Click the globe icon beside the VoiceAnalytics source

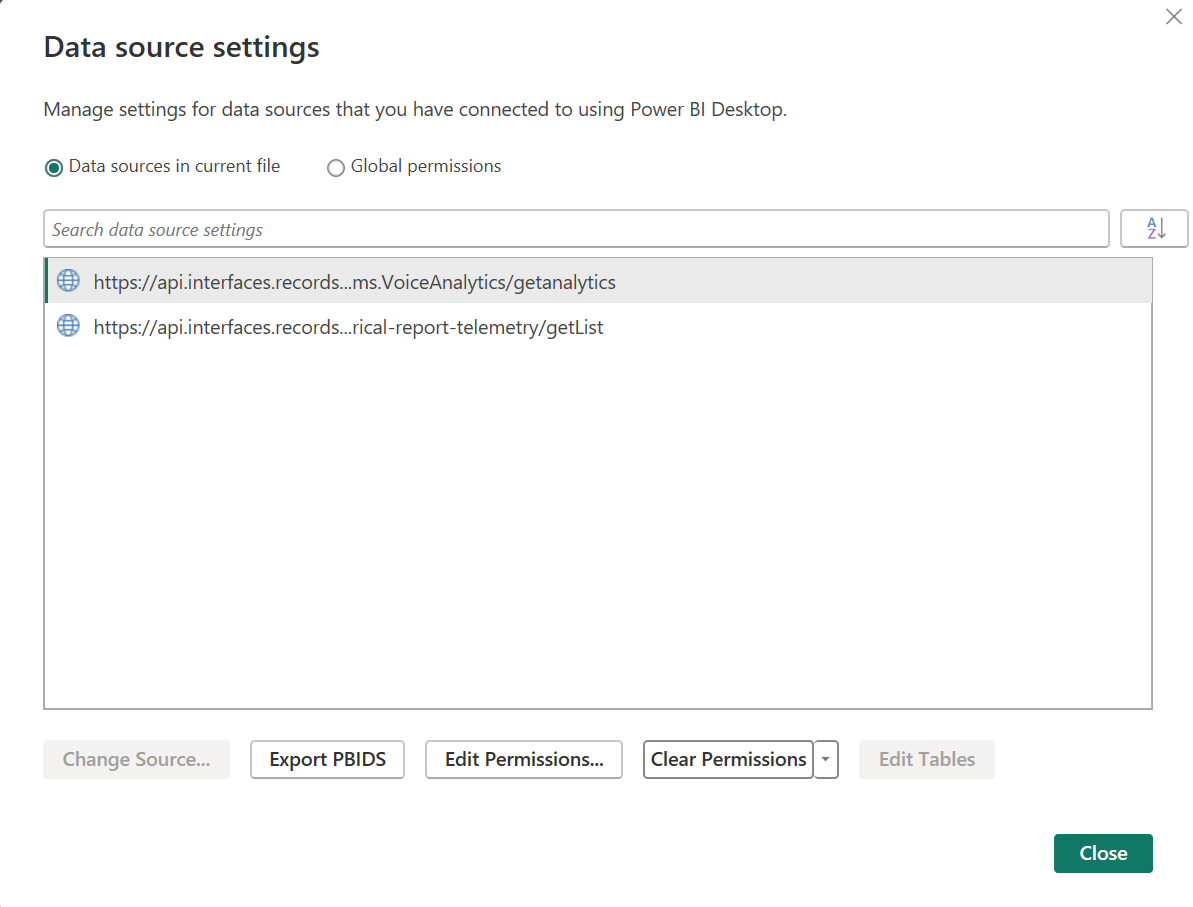tap(68, 281)
